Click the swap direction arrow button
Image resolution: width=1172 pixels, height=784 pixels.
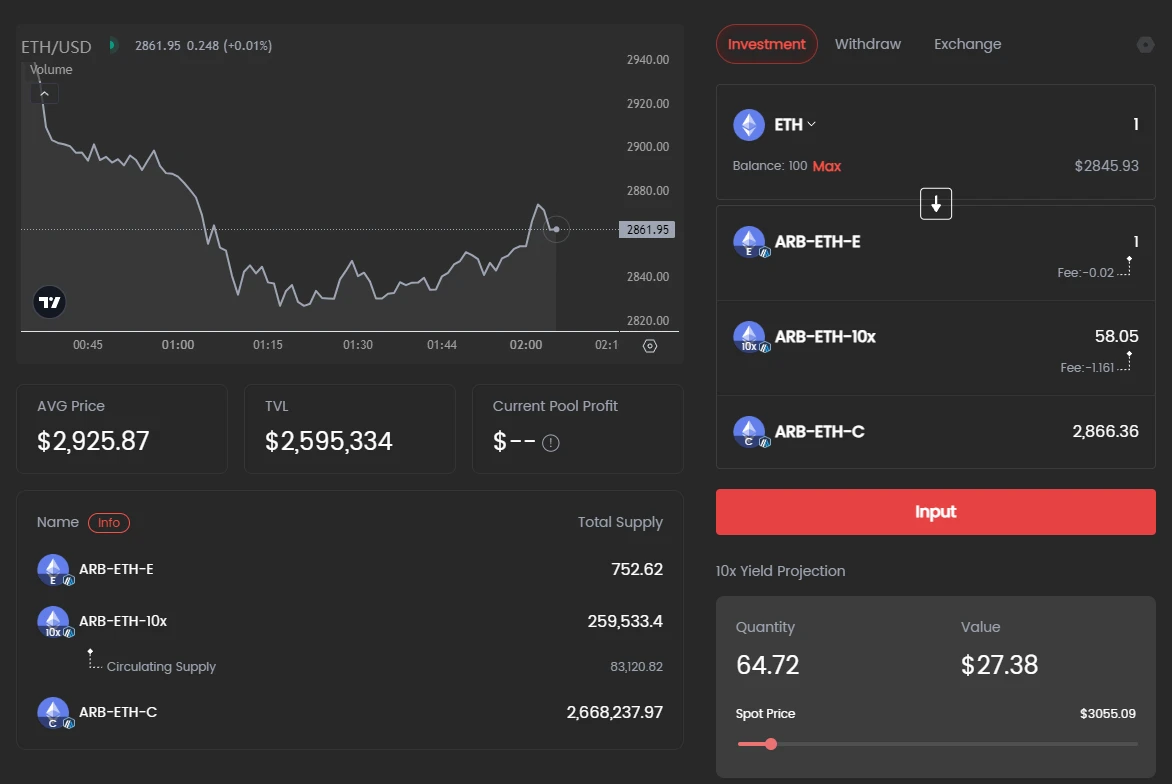click(936, 204)
